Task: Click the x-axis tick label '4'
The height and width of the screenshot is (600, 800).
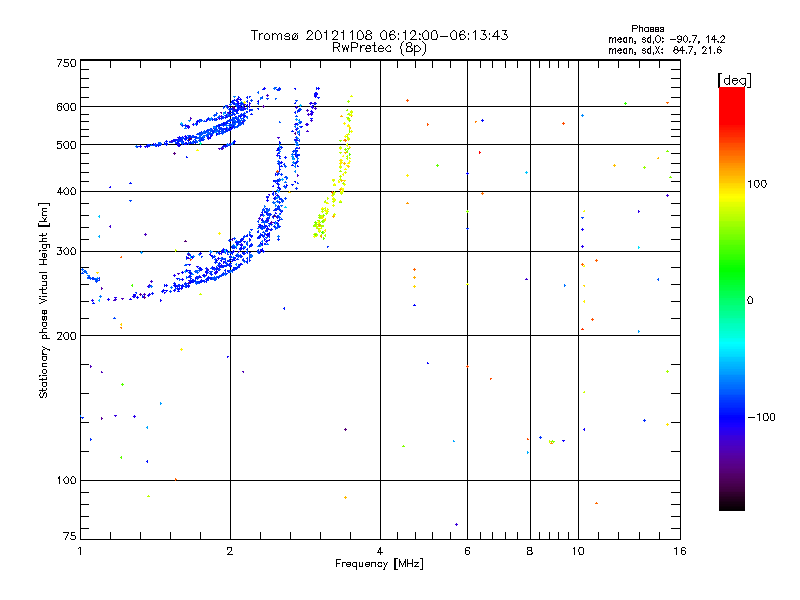Action: pyautogui.click(x=380, y=551)
